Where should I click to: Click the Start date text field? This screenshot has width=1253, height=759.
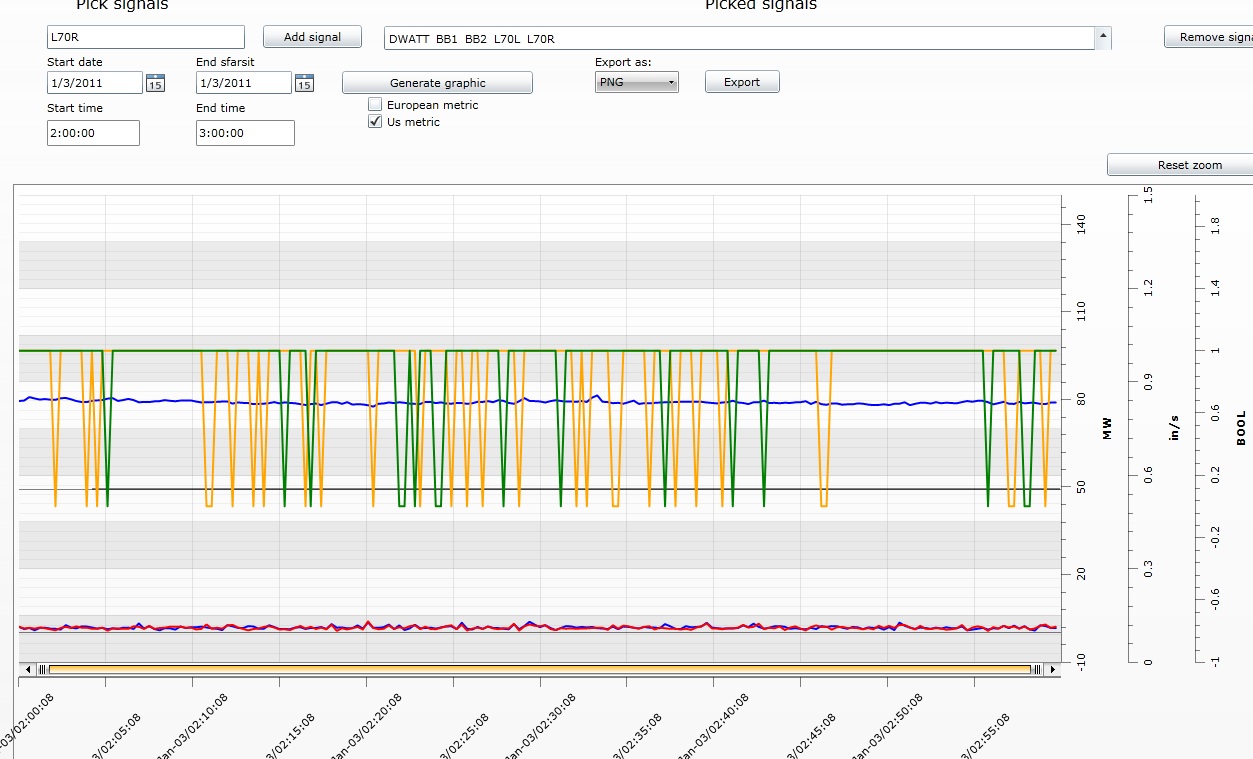pyautogui.click(x=94, y=83)
